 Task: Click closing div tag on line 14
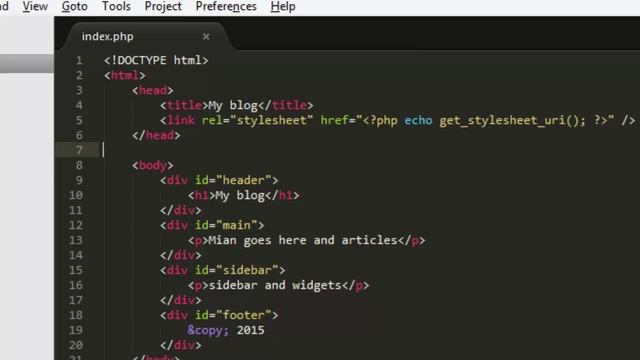point(181,256)
